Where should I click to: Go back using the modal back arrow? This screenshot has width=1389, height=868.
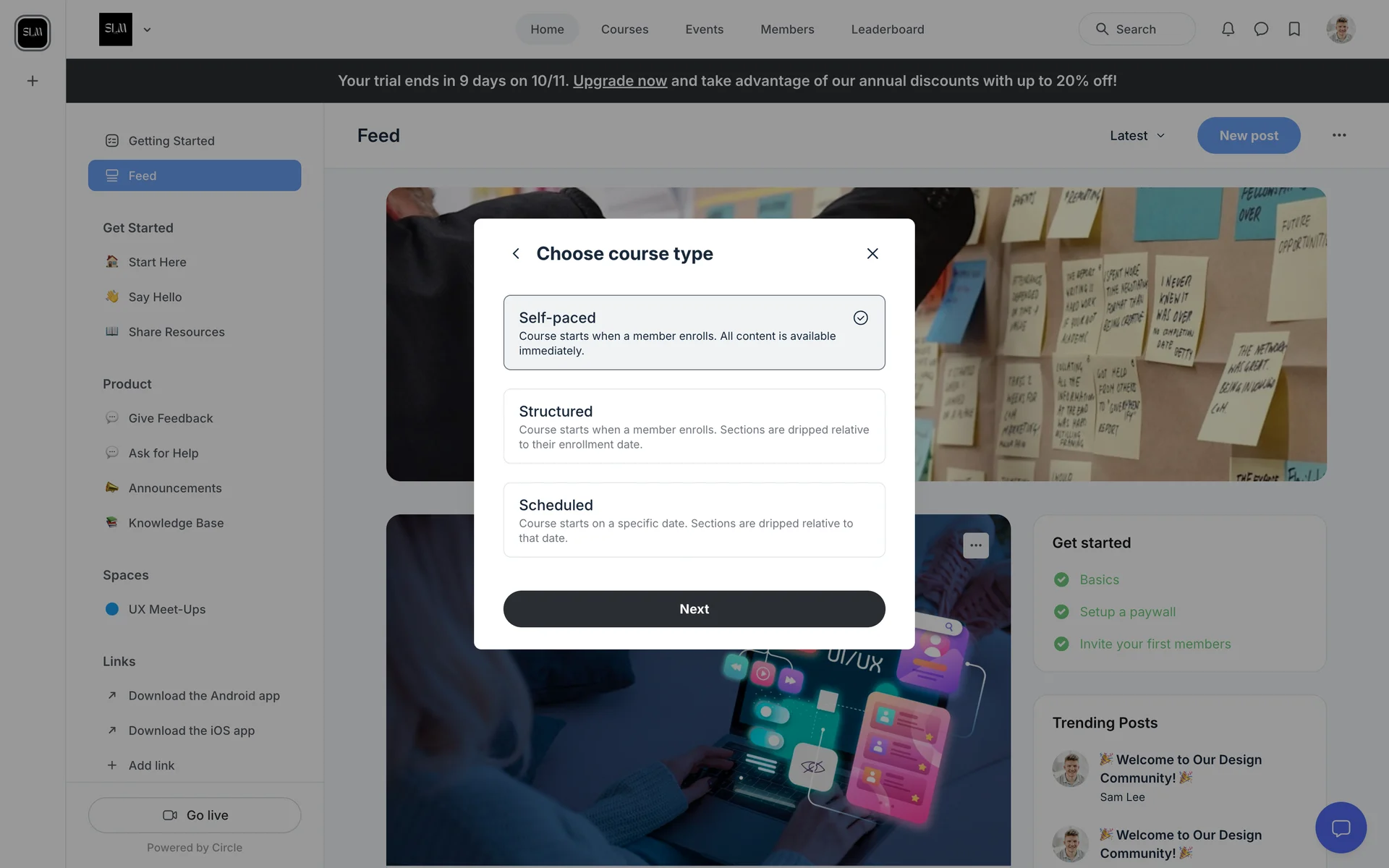coord(516,254)
